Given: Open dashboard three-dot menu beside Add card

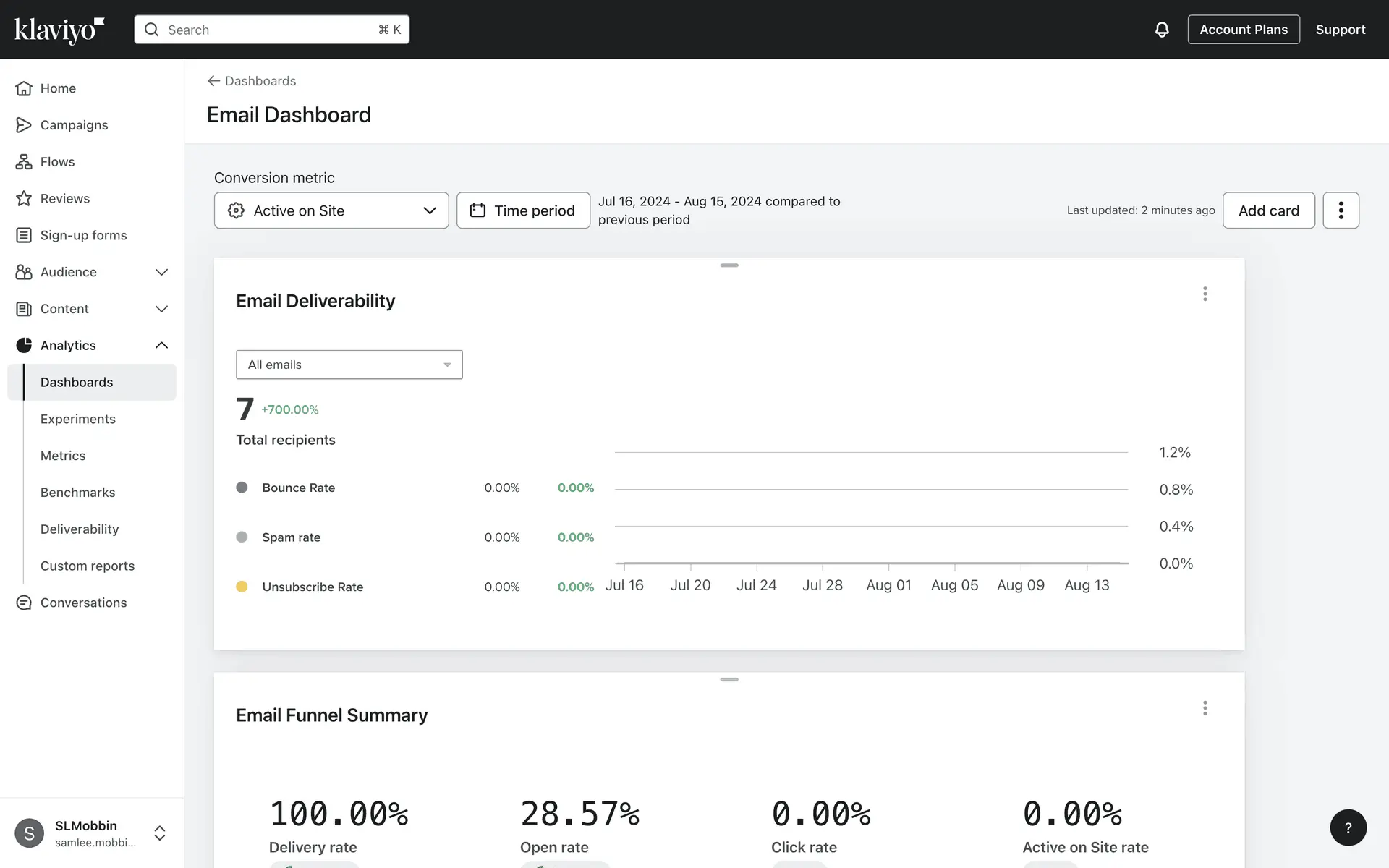Looking at the screenshot, I should (1341, 210).
